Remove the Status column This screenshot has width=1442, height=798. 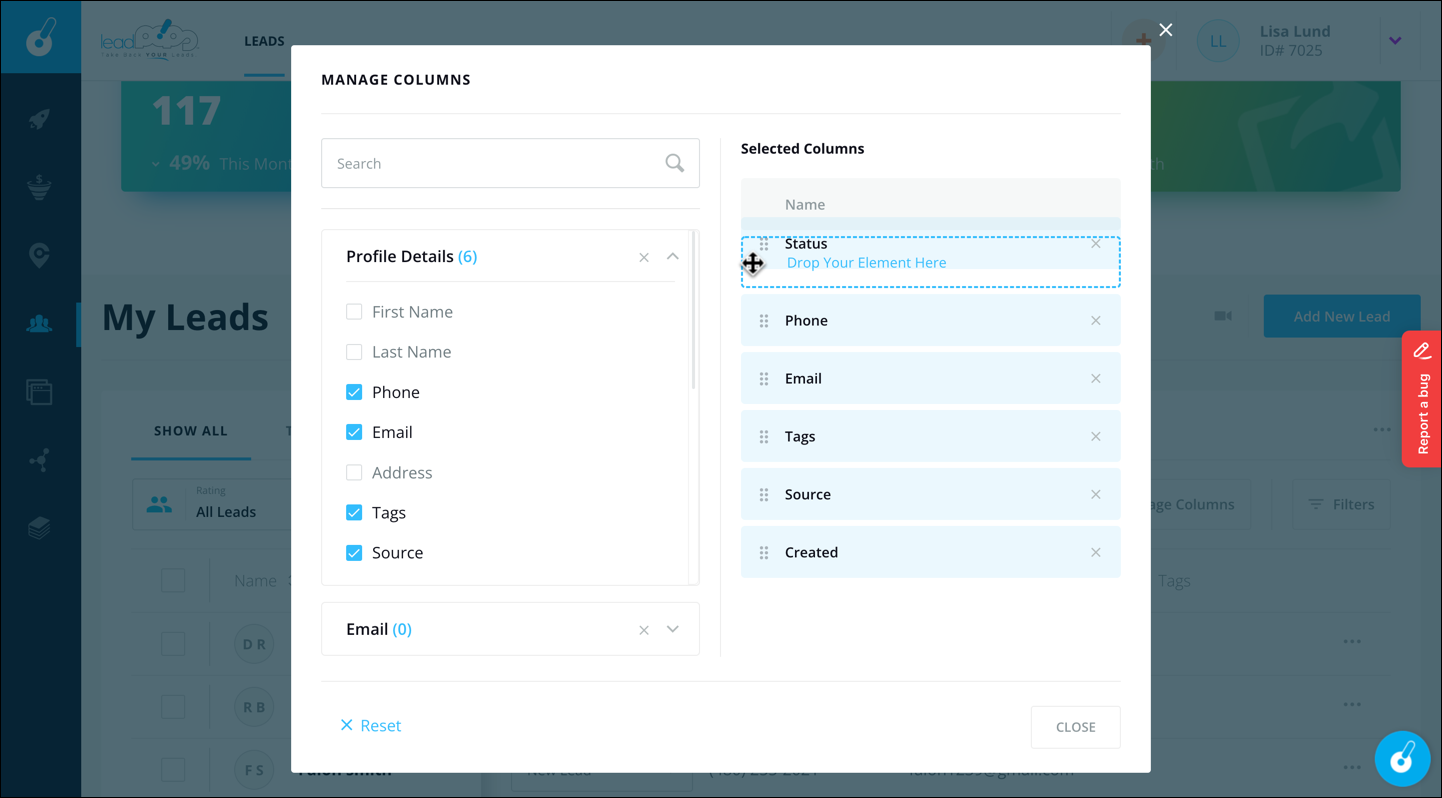[x=1096, y=244]
